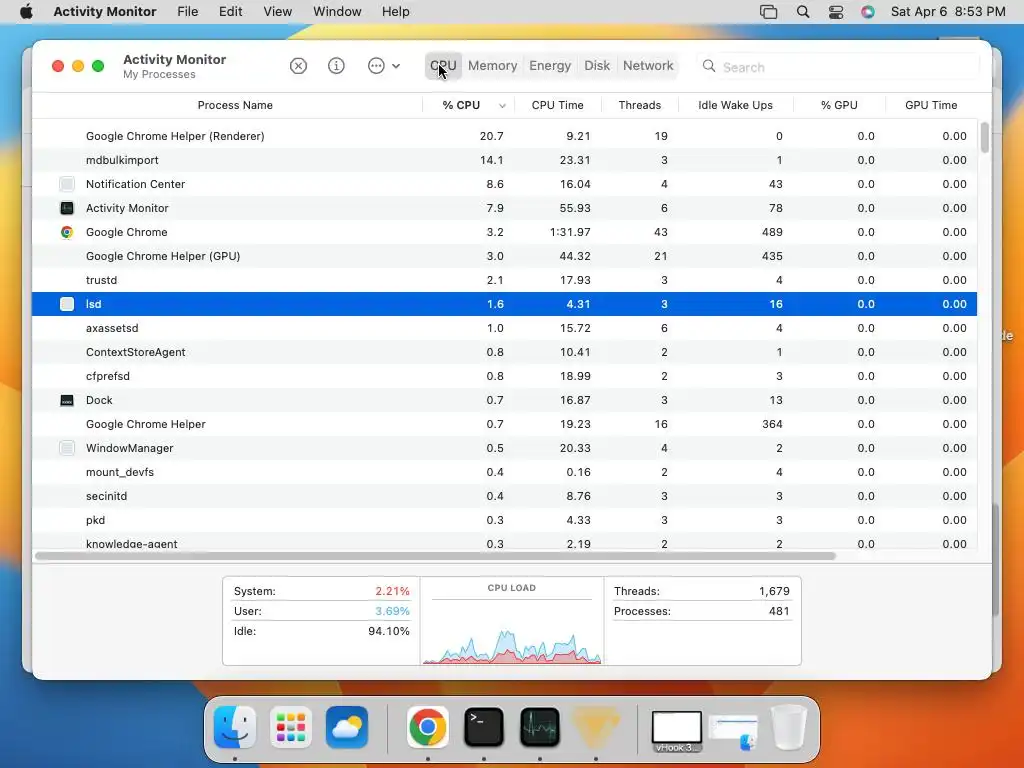Sort by the Idle Wake Ups column
The width and height of the screenshot is (1024, 768).
[735, 105]
